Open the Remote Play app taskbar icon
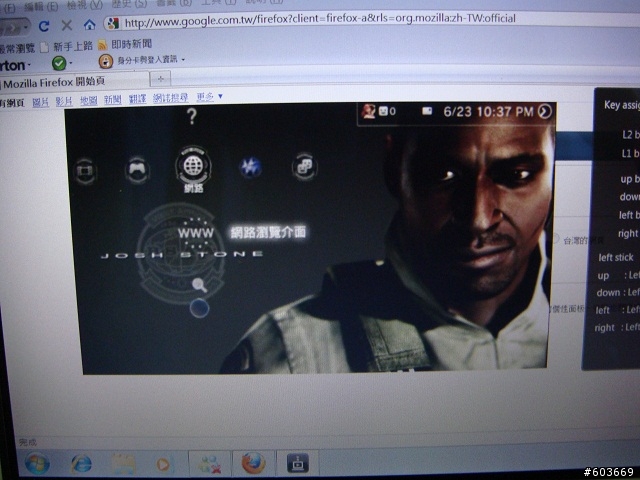 [298, 463]
